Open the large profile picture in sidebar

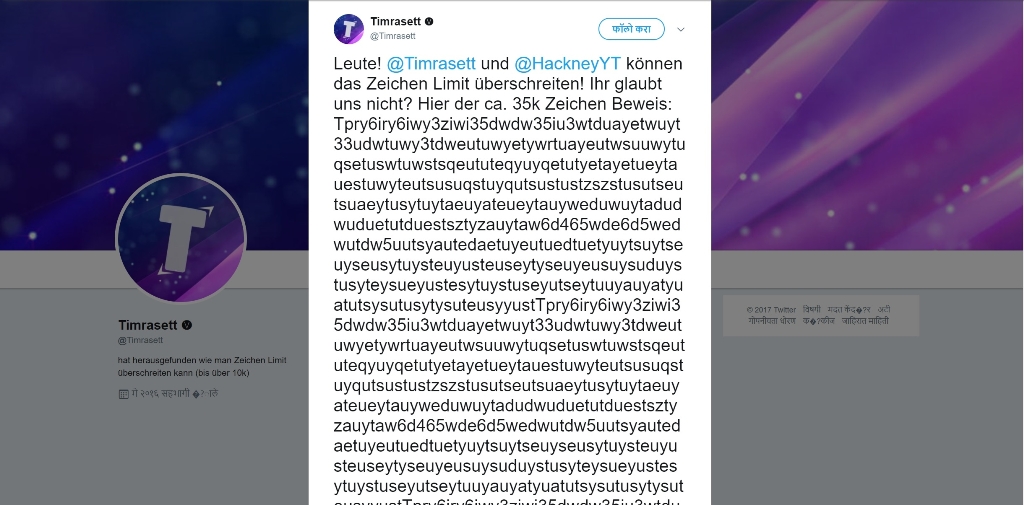point(181,239)
